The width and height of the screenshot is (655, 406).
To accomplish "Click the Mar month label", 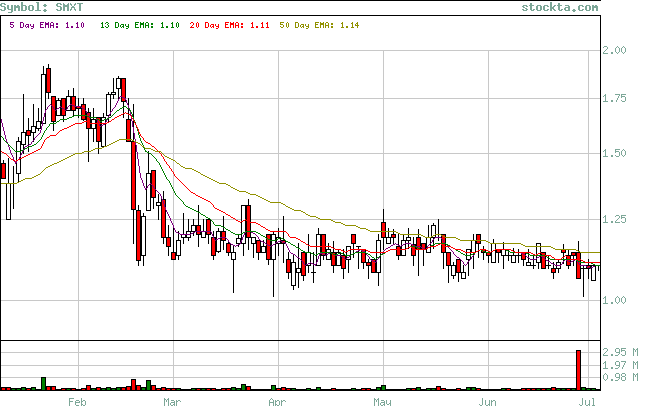I will [172, 401].
